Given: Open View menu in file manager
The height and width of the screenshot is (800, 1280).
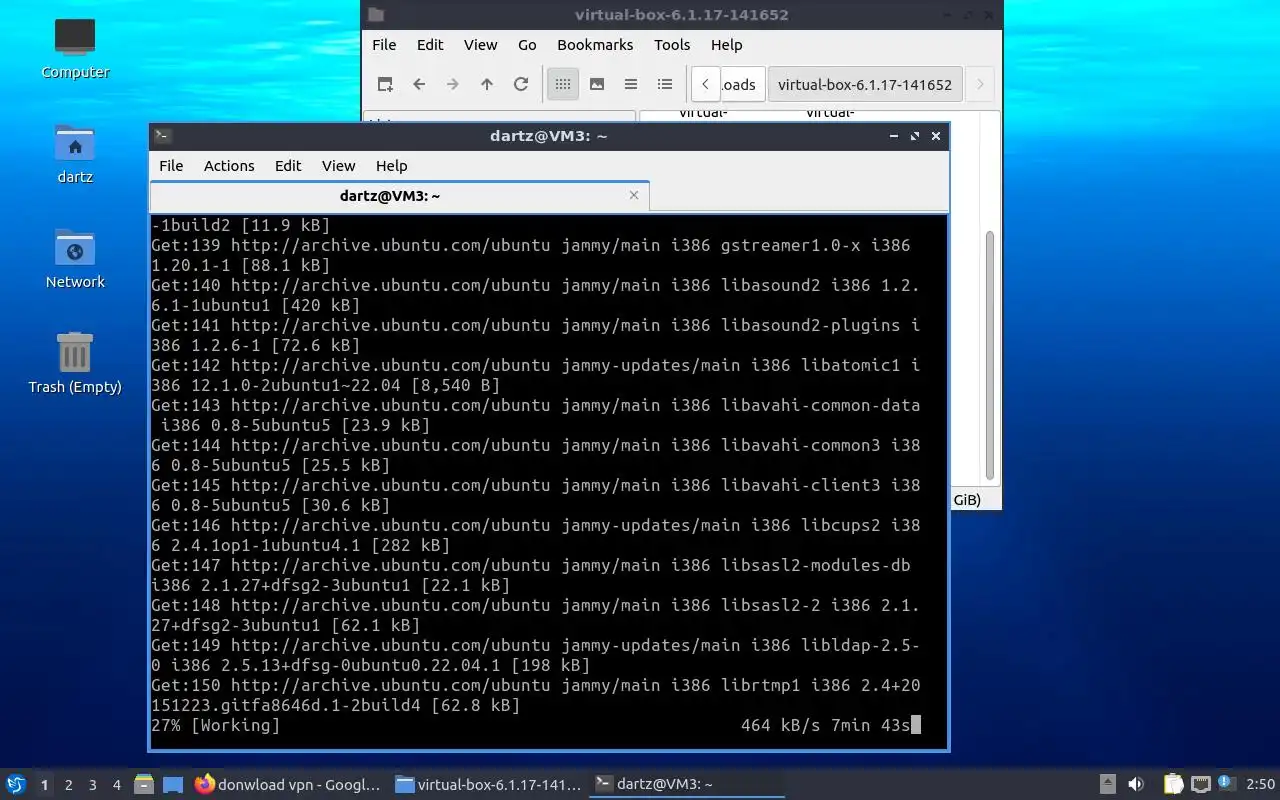Looking at the screenshot, I should point(480,44).
